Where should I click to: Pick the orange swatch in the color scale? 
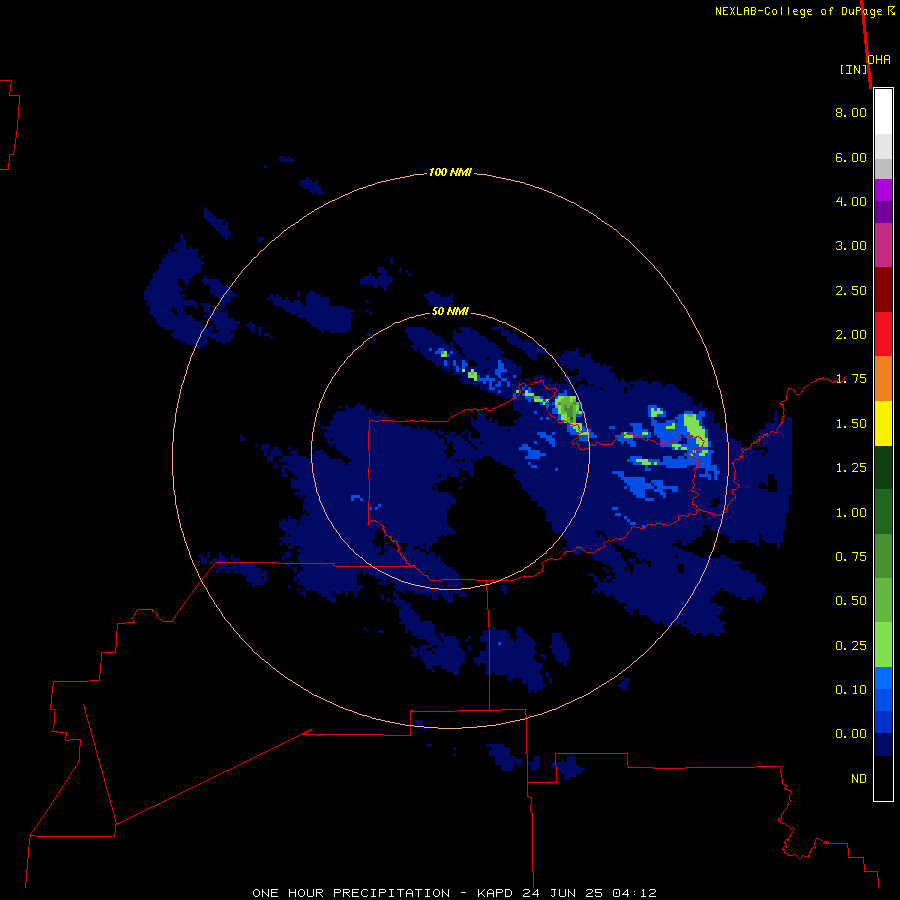[883, 379]
